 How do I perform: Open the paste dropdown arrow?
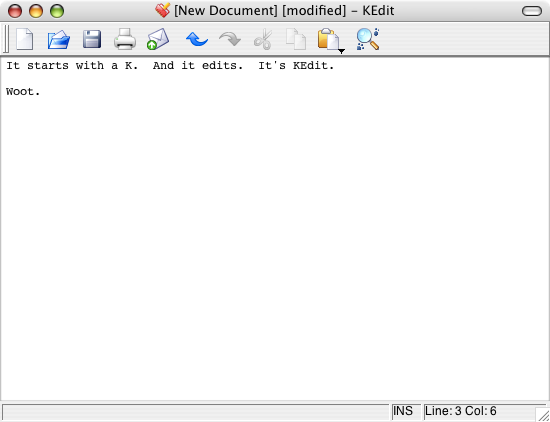(x=342, y=52)
